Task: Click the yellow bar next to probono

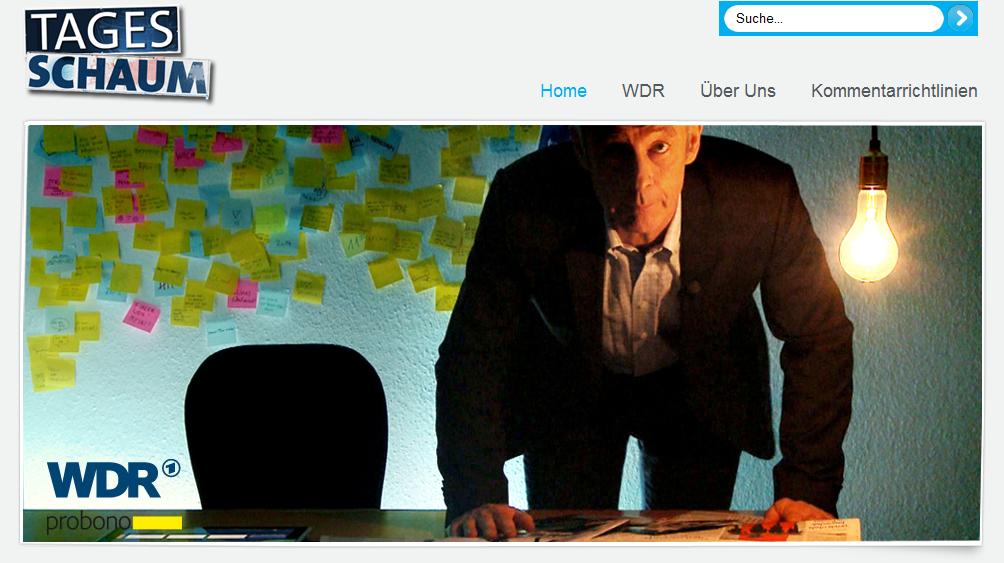Action: (158, 522)
